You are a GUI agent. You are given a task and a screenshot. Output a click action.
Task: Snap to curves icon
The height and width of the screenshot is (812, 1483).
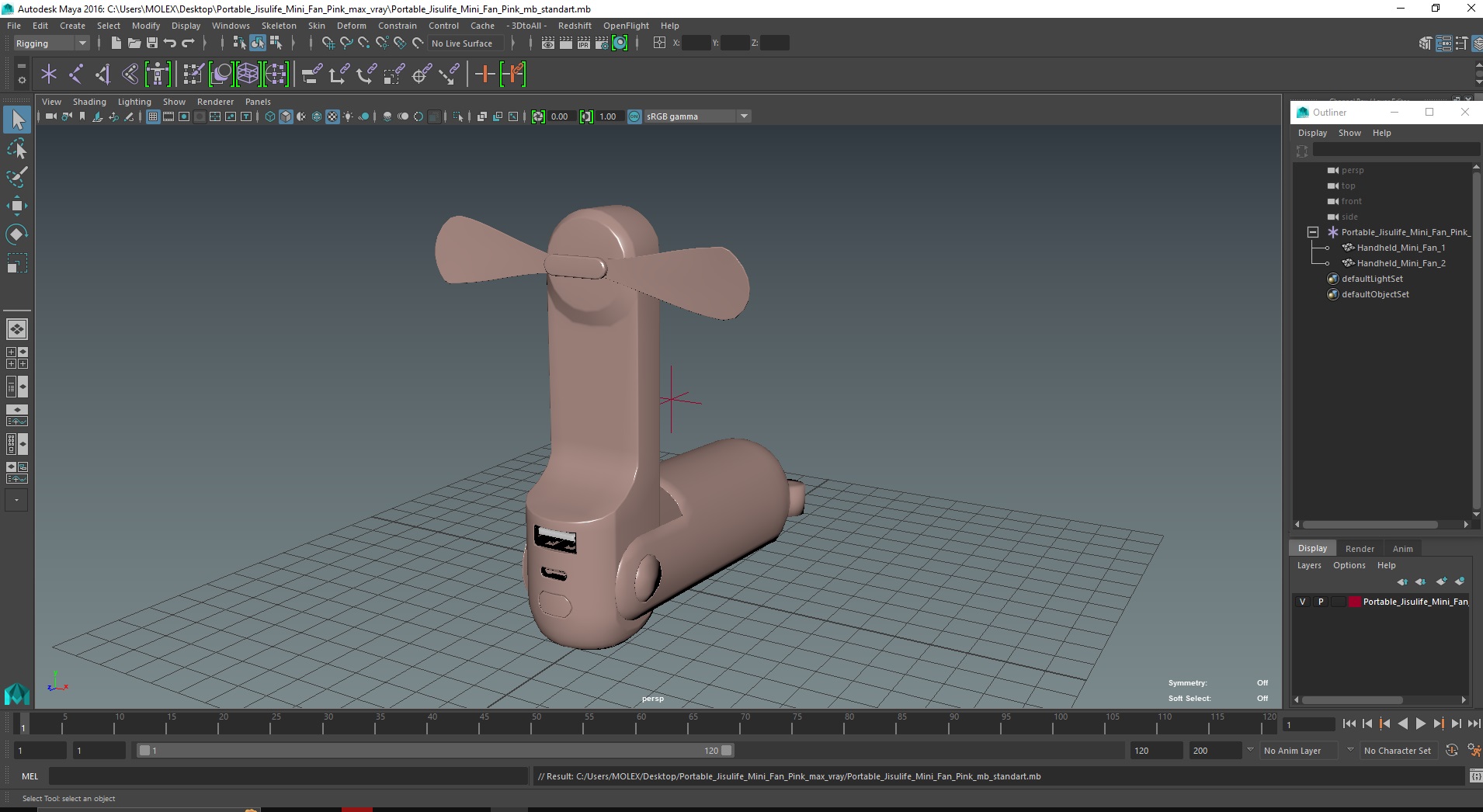point(346,43)
